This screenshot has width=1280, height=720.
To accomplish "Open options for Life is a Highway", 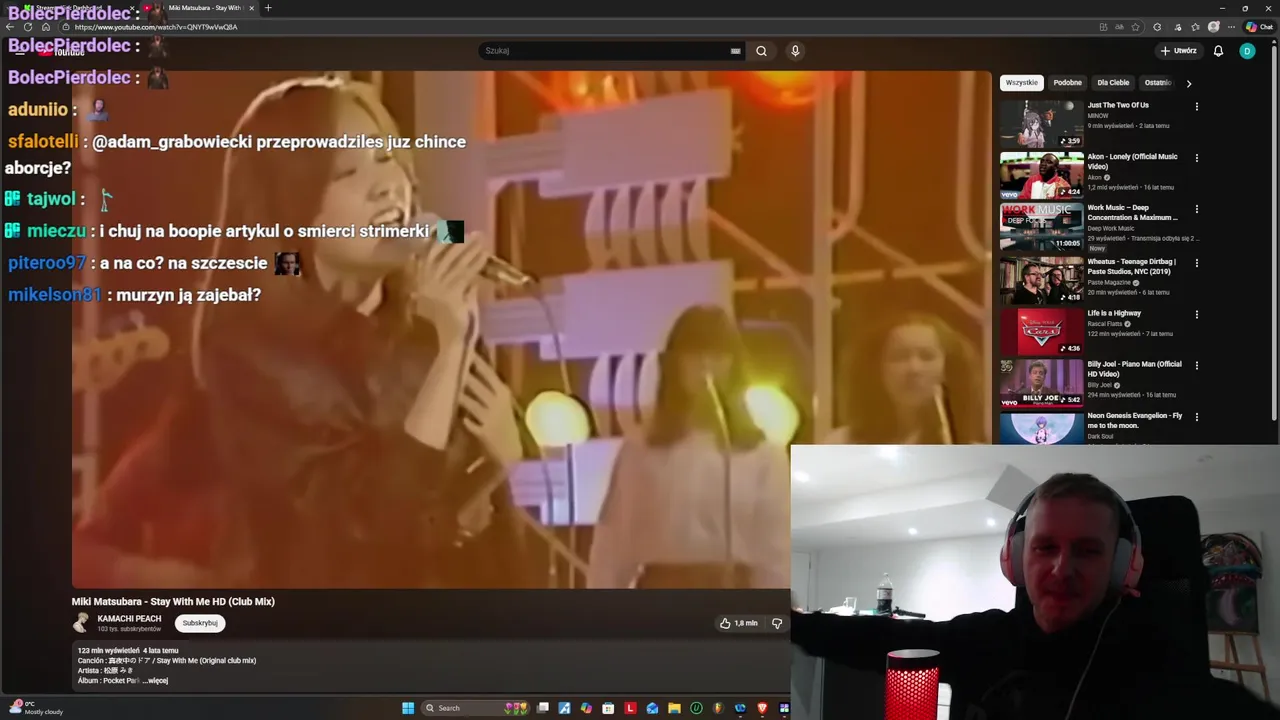I will coord(1196,314).
